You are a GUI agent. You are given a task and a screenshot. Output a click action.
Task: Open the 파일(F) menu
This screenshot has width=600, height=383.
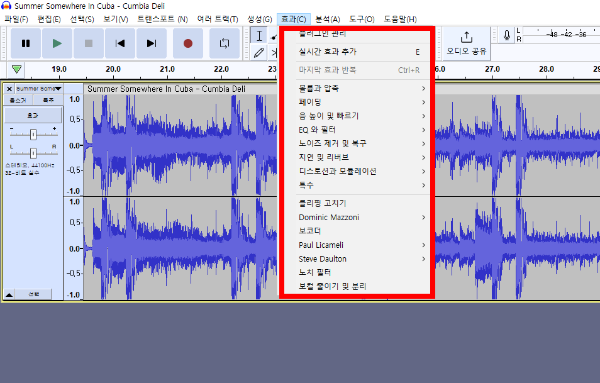pos(16,19)
